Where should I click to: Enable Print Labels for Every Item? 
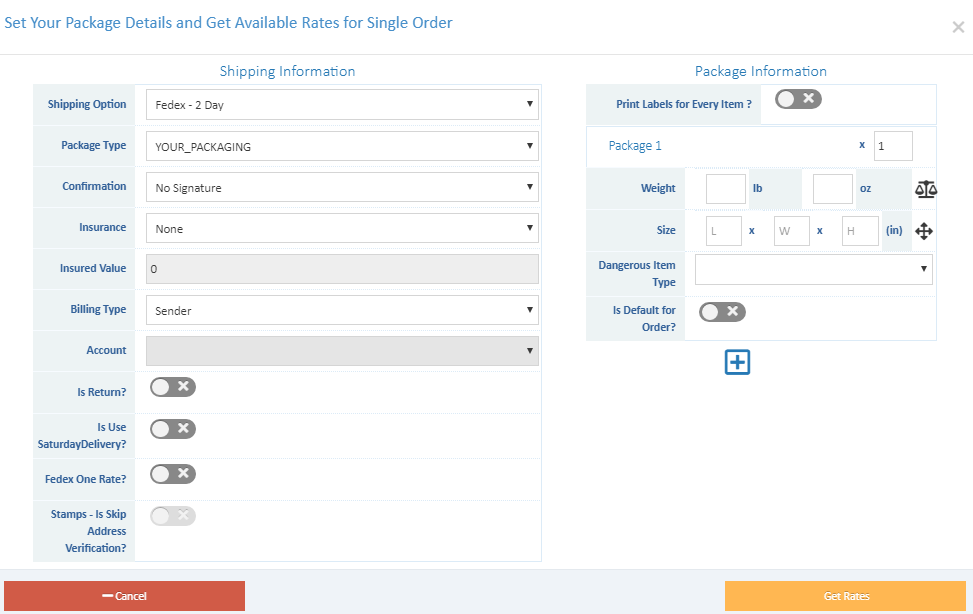click(796, 99)
